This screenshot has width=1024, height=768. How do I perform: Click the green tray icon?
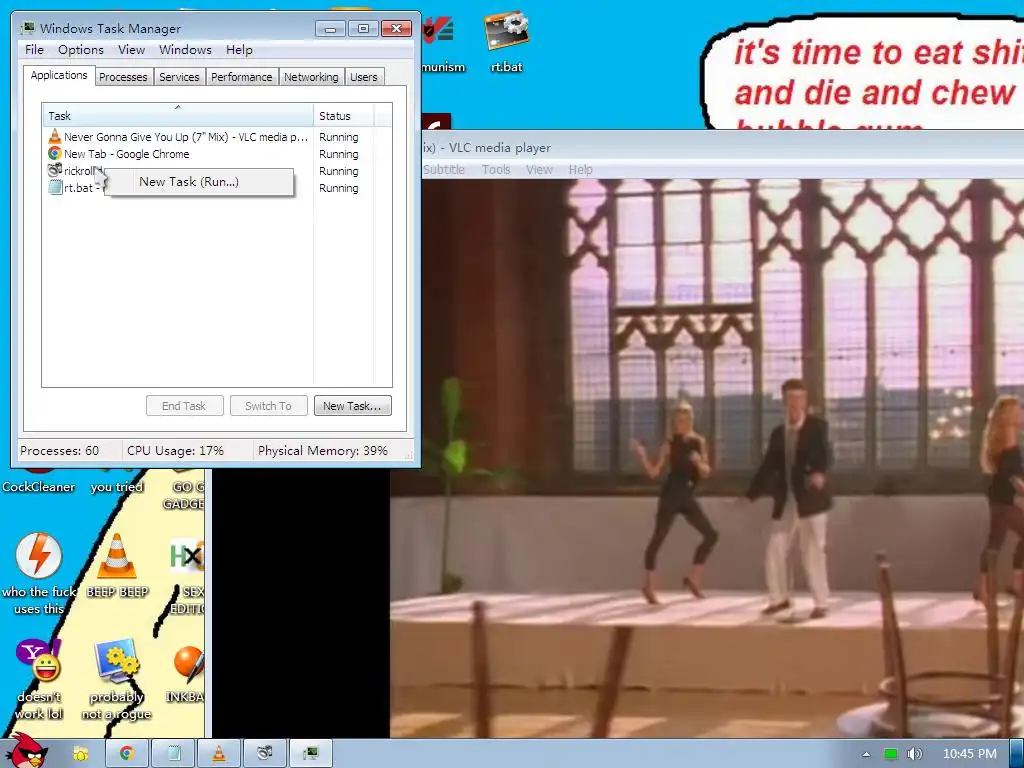click(890, 754)
